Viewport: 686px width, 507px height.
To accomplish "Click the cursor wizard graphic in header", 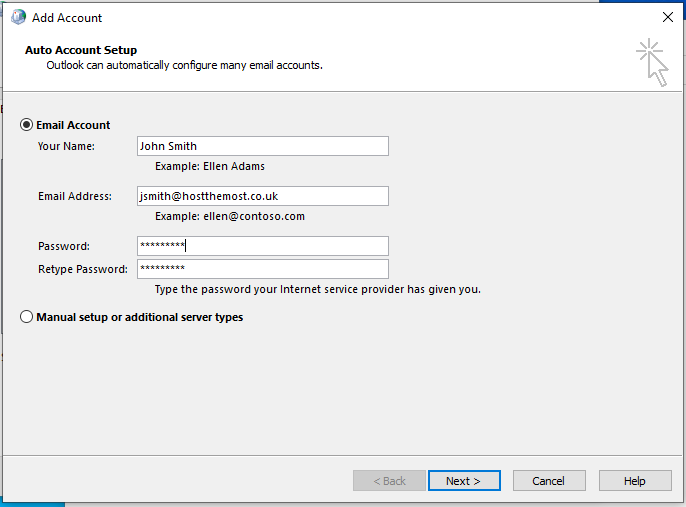I will tap(652, 63).
